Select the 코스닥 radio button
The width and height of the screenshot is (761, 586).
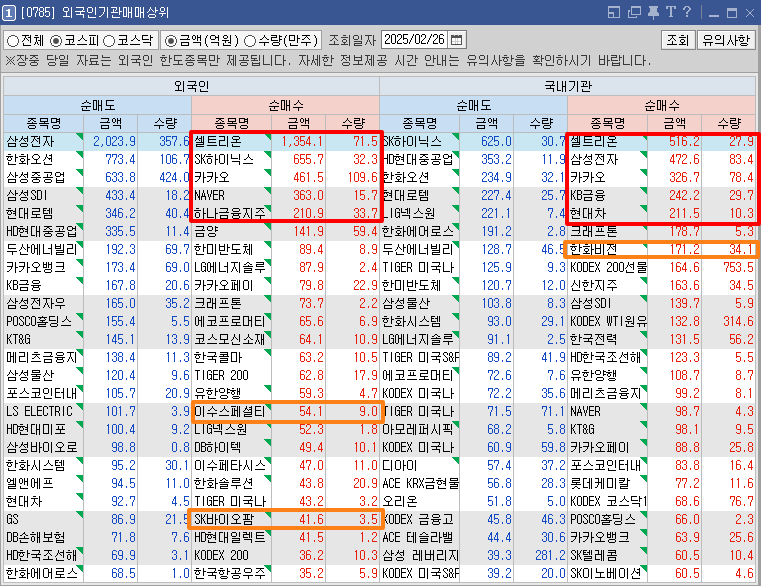pos(109,41)
